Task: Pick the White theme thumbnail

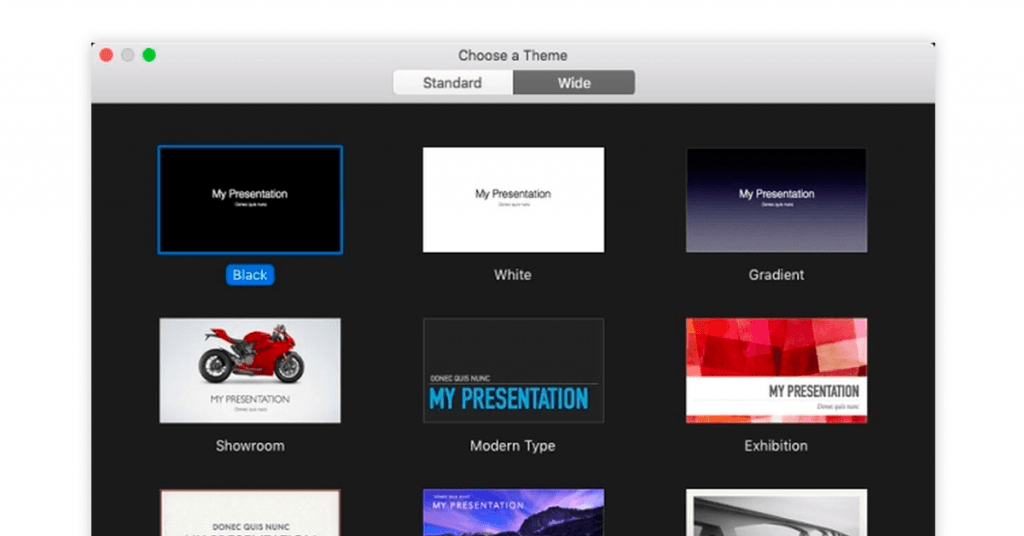Action: (513, 200)
